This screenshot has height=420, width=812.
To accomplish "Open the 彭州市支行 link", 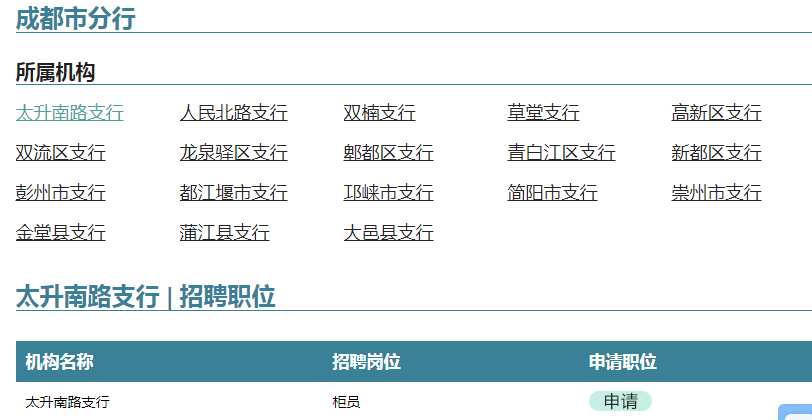I will click(60, 193).
